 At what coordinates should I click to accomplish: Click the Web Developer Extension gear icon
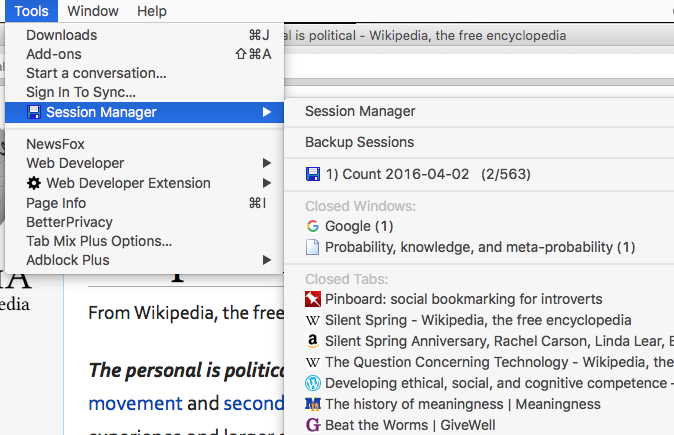point(34,183)
